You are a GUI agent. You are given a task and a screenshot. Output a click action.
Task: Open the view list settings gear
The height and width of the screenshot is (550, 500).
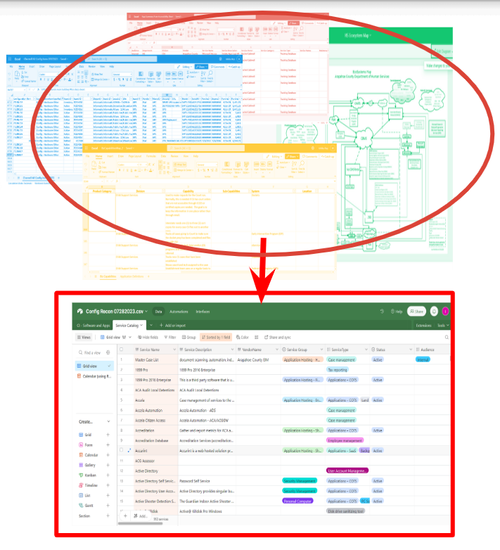coord(108,353)
